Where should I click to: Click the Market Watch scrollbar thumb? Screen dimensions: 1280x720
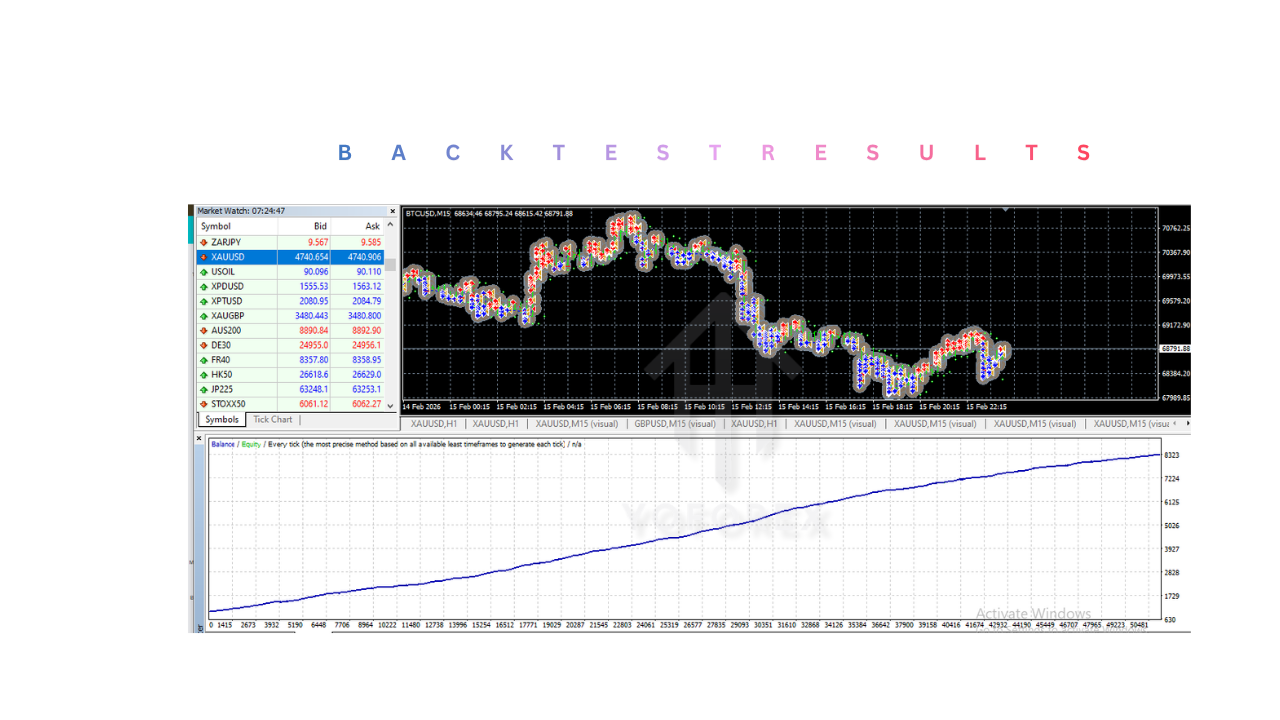coord(390,265)
